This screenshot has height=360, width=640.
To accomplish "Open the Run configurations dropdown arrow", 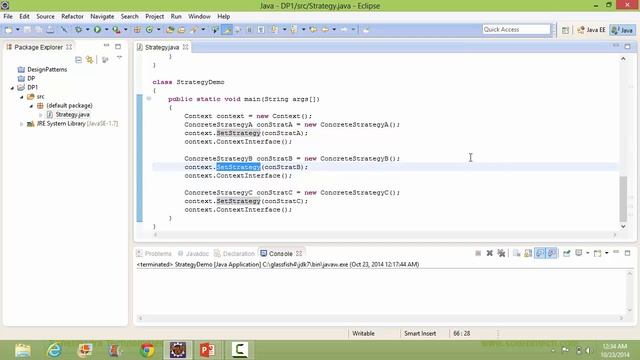I will 106,30.
